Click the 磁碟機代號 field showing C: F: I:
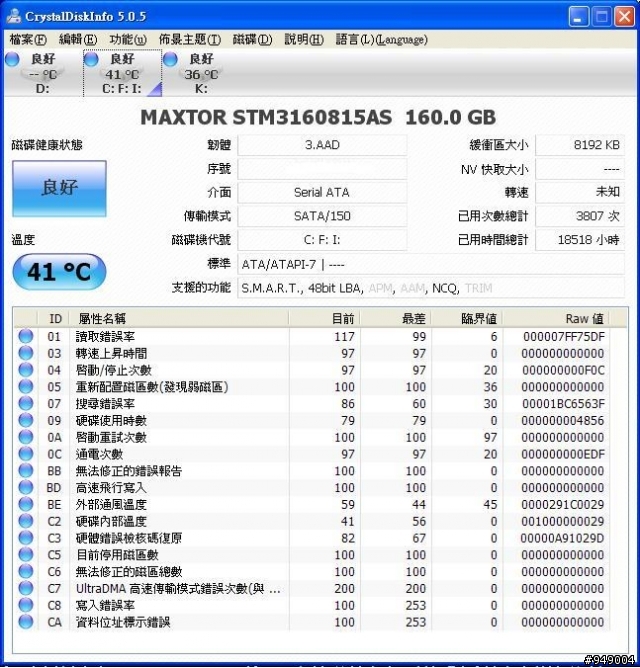 point(322,240)
